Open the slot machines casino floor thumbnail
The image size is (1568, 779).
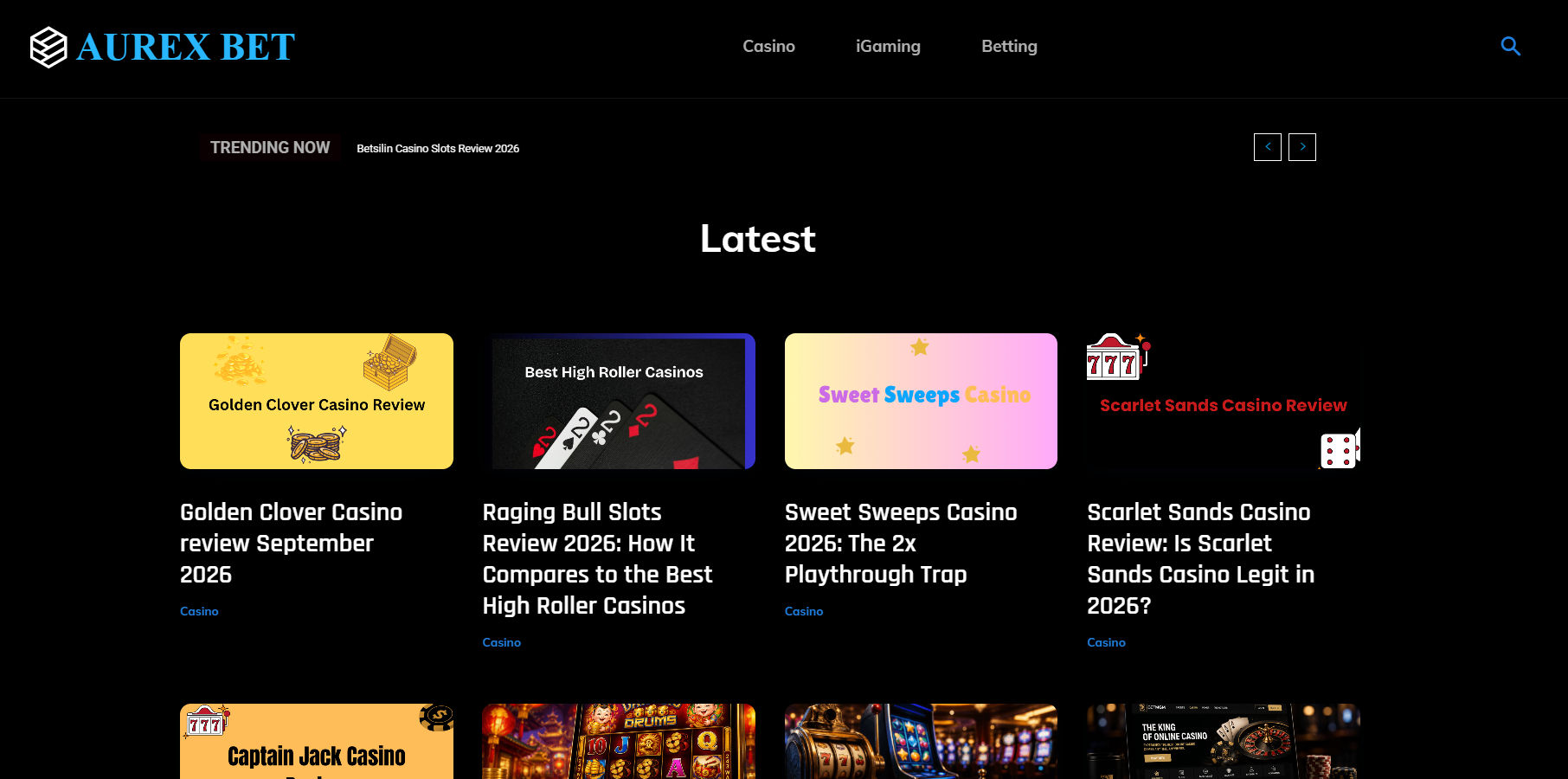click(921, 741)
